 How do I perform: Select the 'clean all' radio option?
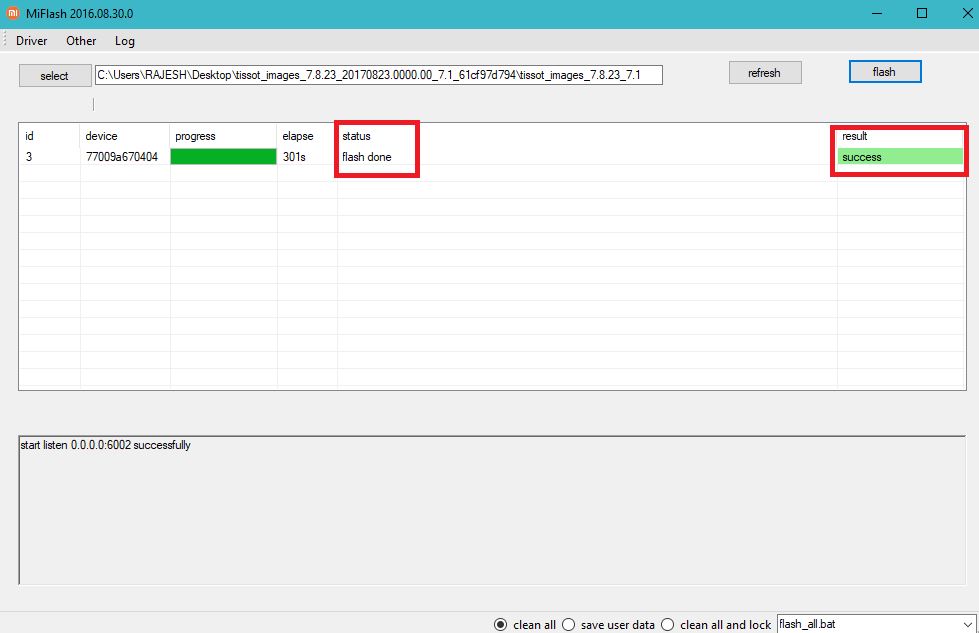524,625
